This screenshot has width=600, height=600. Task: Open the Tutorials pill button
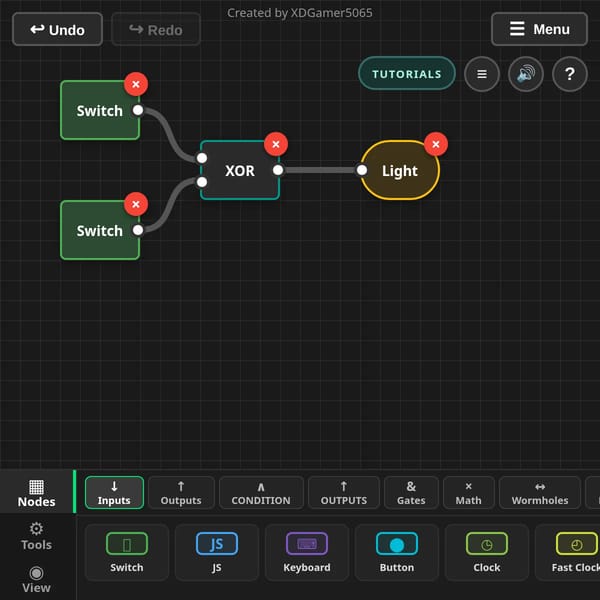407,73
